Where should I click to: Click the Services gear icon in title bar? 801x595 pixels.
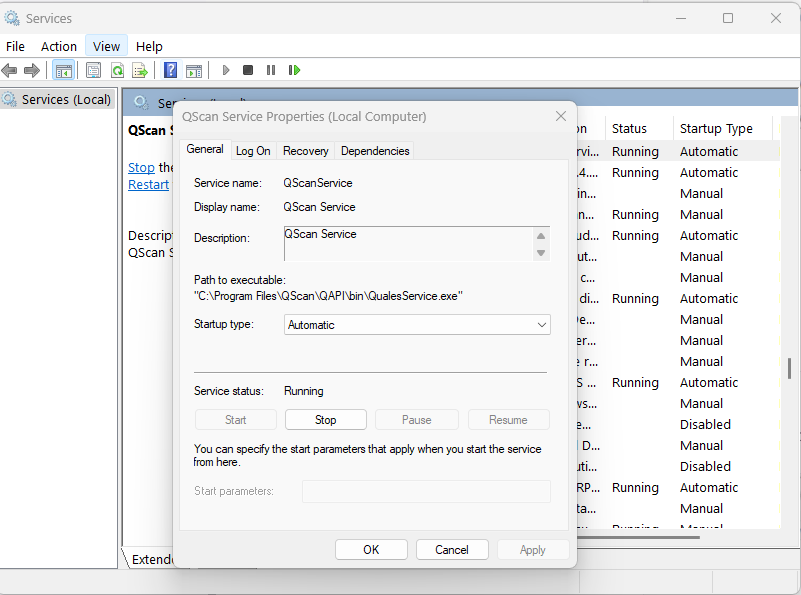pyautogui.click(x=12, y=18)
